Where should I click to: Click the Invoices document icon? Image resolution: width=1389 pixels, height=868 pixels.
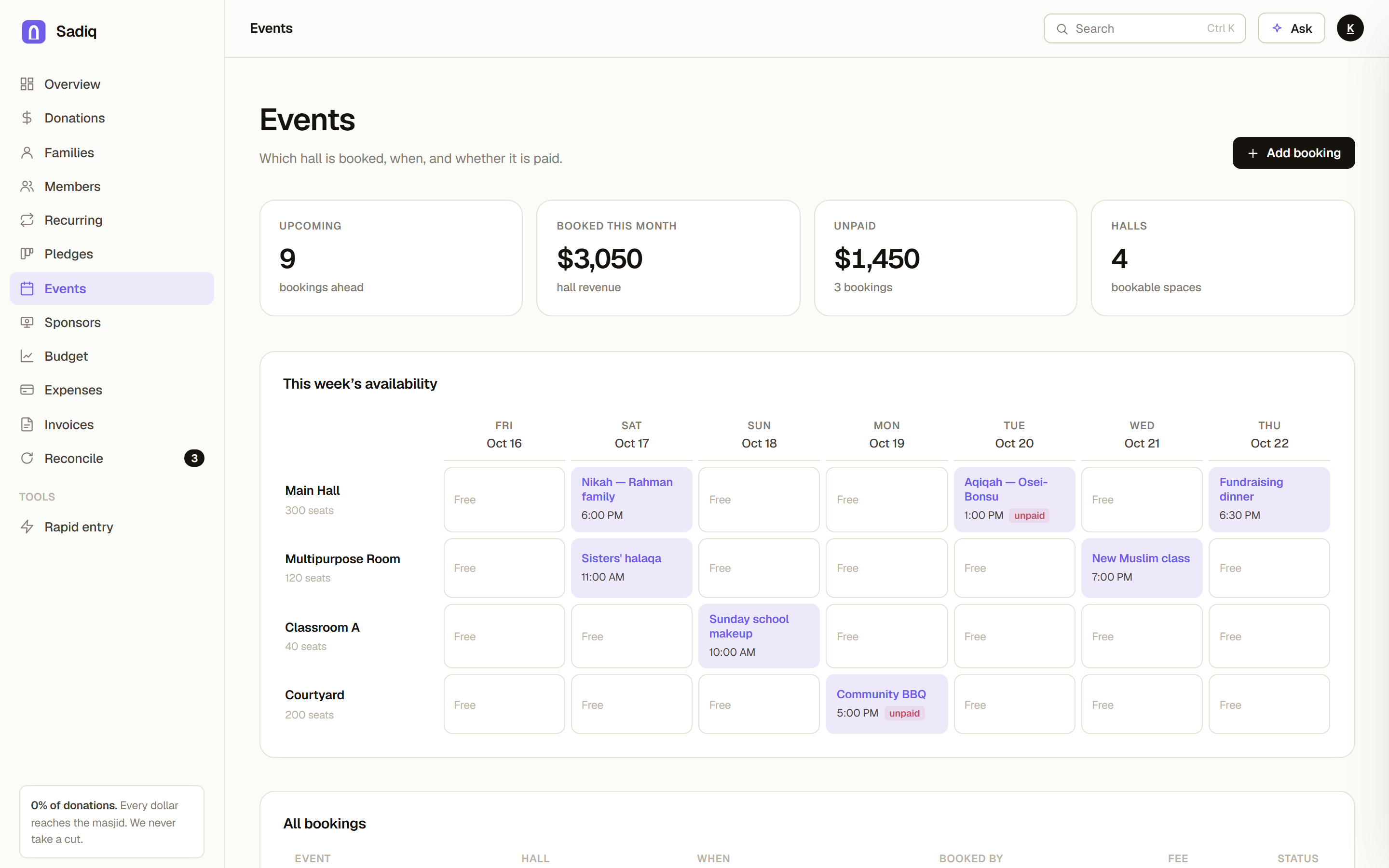[x=27, y=424]
